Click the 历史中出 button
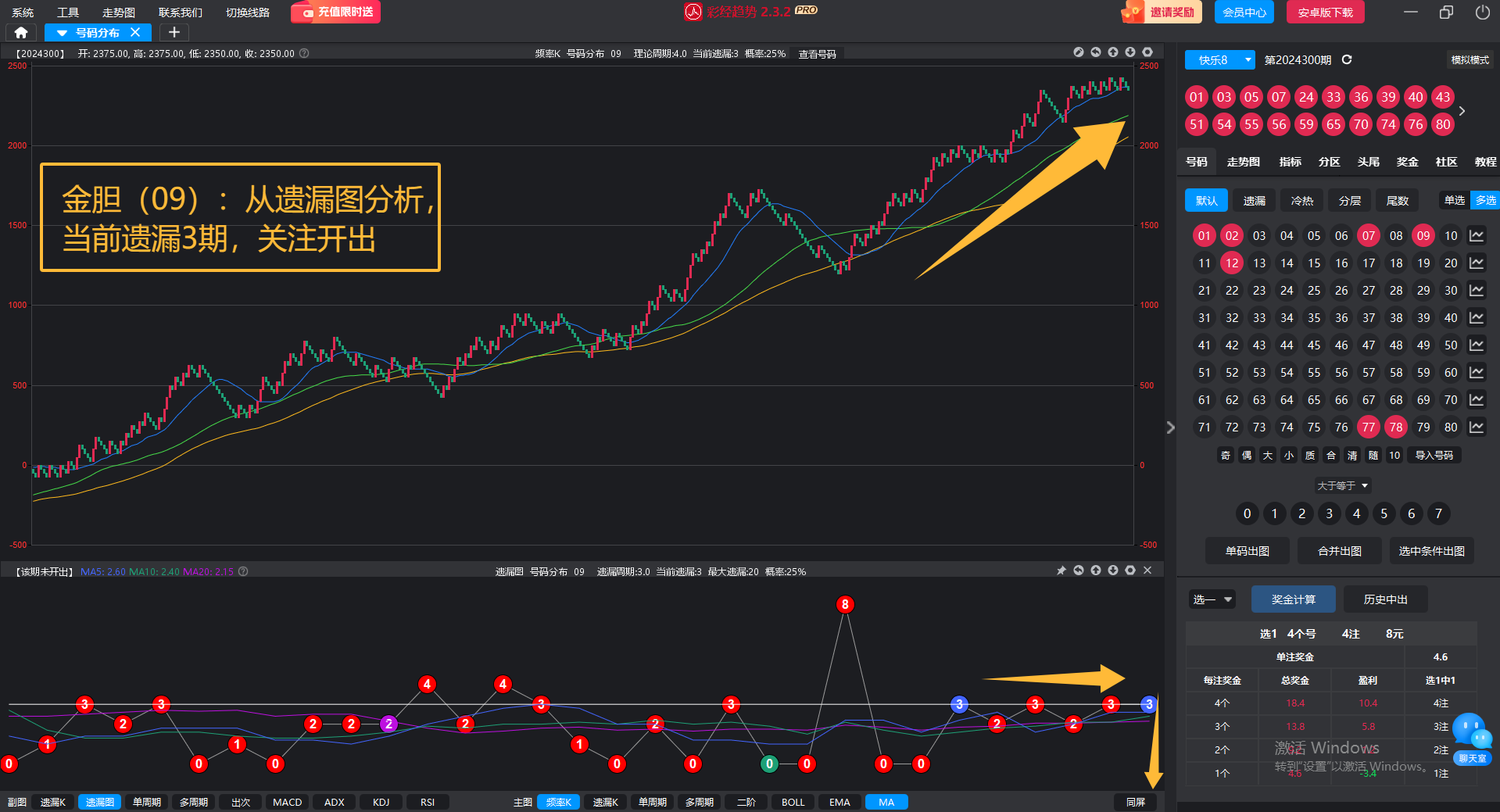Image resolution: width=1500 pixels, height=812 pixels. coord(1386,599)
